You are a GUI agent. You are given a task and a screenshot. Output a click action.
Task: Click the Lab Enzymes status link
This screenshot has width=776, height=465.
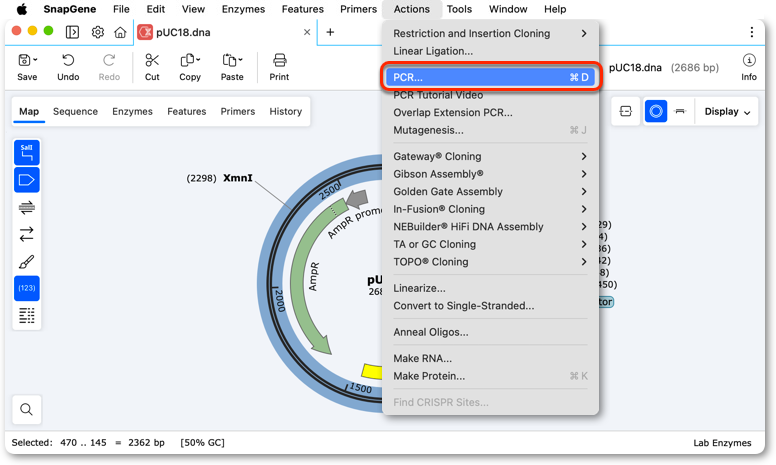click(x=722, y=443)
